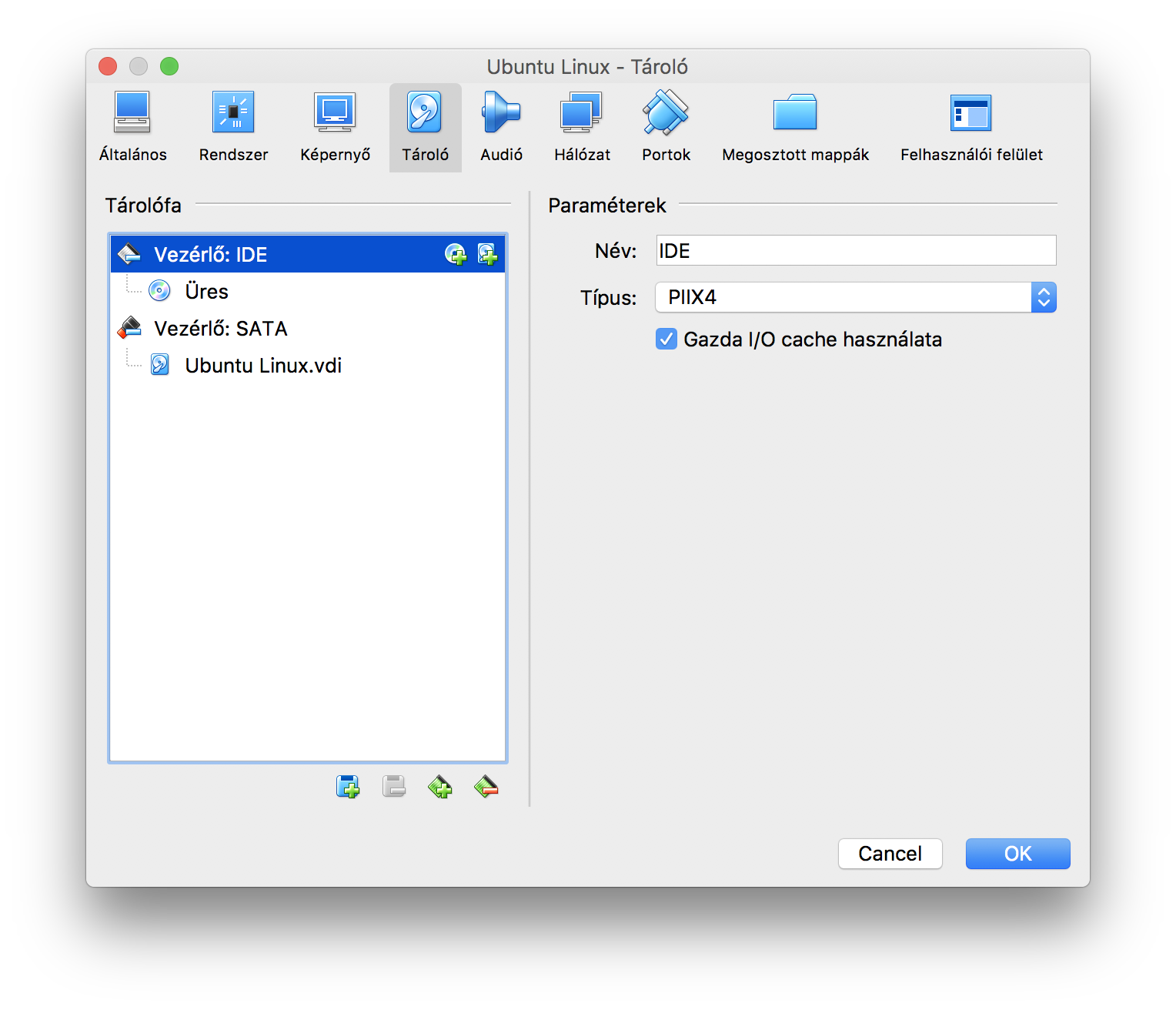Open the Képernyő display settings icon
This screenshot has width=1176, height=1010.
(x=335, y=112)
